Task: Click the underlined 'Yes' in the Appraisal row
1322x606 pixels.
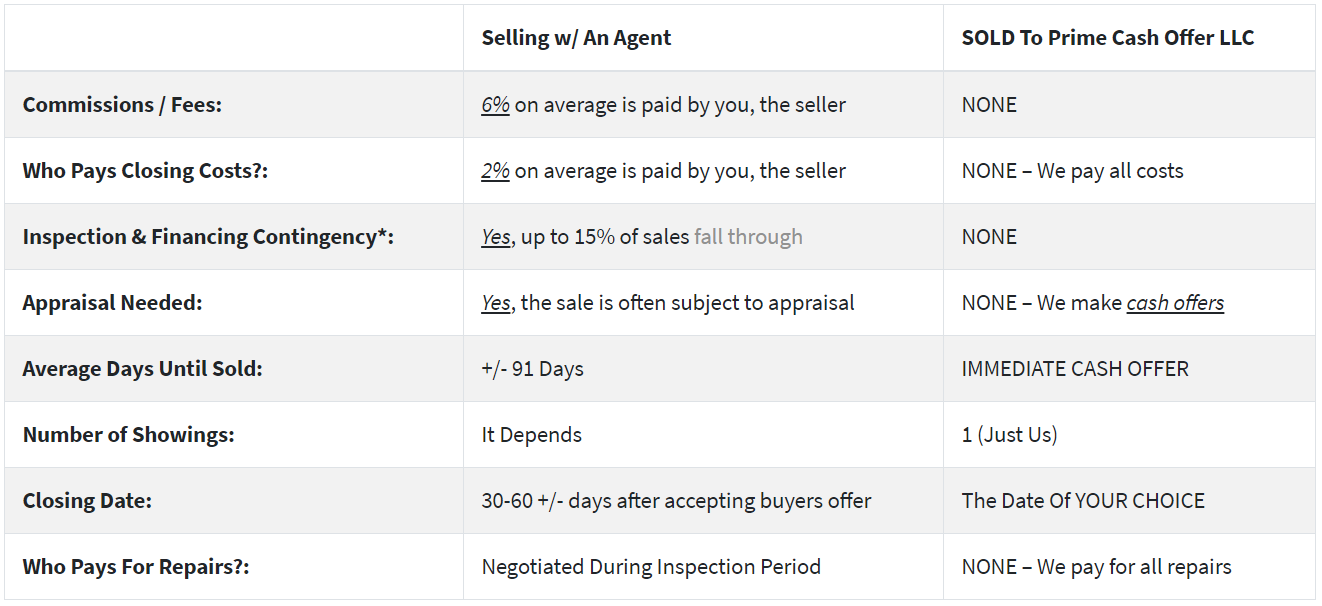Action: (x=496, y=303)
